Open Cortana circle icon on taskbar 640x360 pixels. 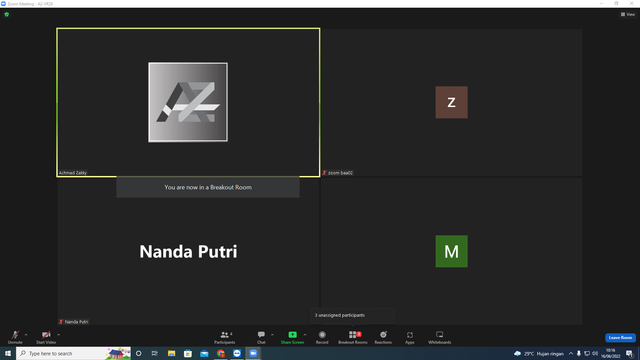click(x=139, y=353)
